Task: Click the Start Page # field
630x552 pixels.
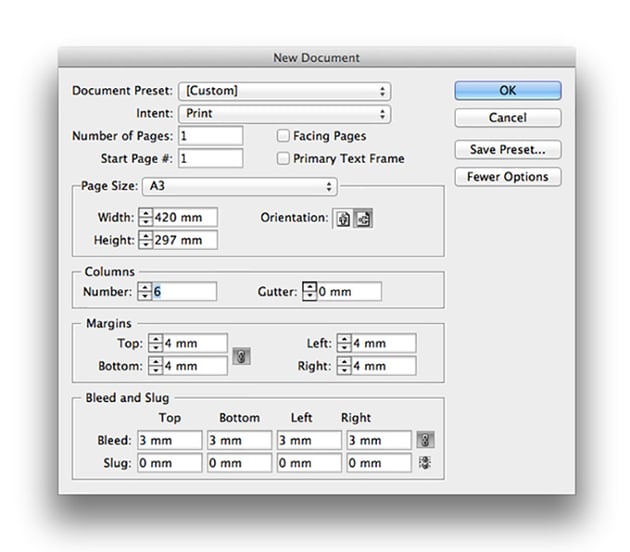Action: click(x=211, y=158)
